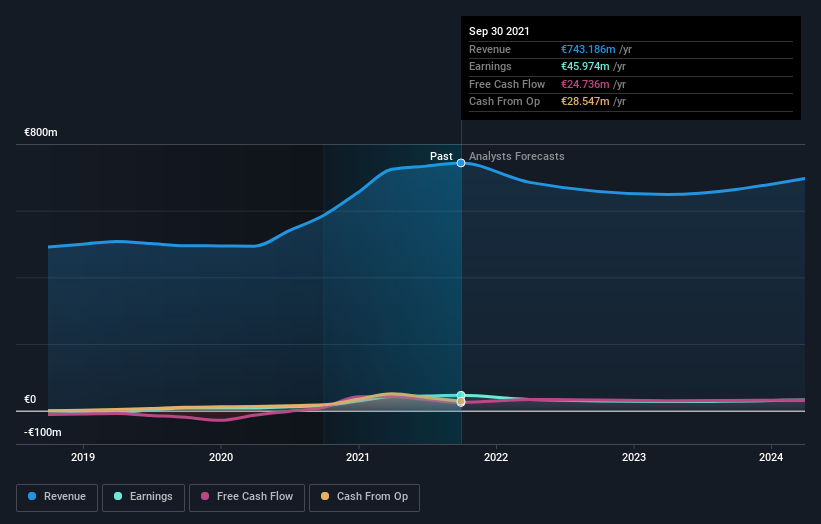Click the Revenue row label in tooltip

click(x=490, y=49)
